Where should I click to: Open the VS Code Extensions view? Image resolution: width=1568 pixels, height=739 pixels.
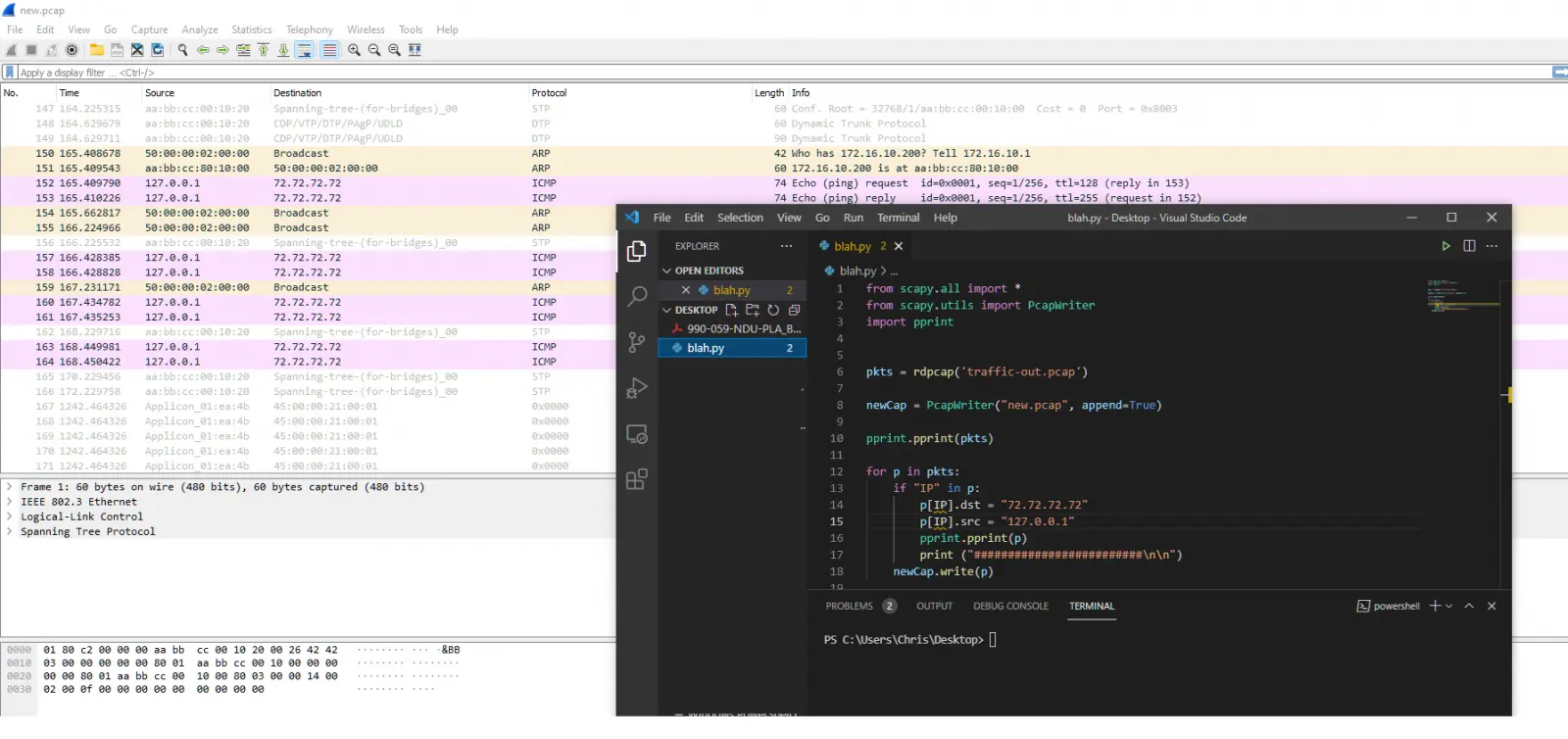pyautogui.click(x=637, y=479)
